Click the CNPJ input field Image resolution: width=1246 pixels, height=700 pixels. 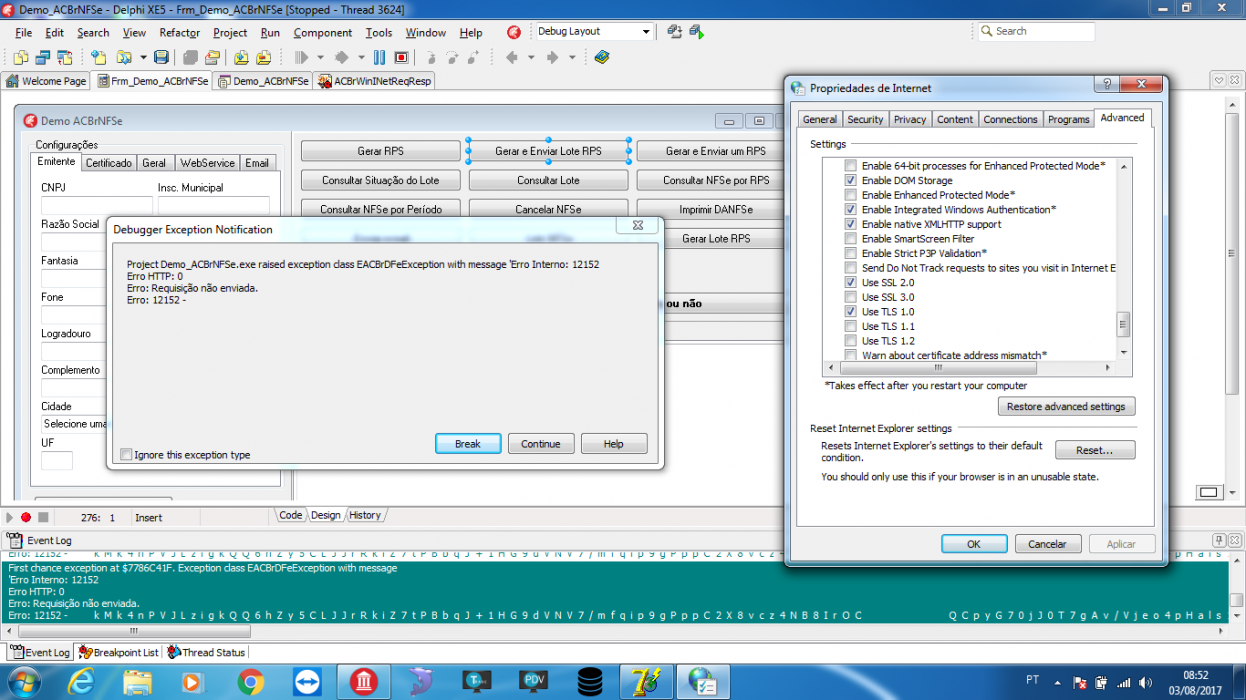96,205
